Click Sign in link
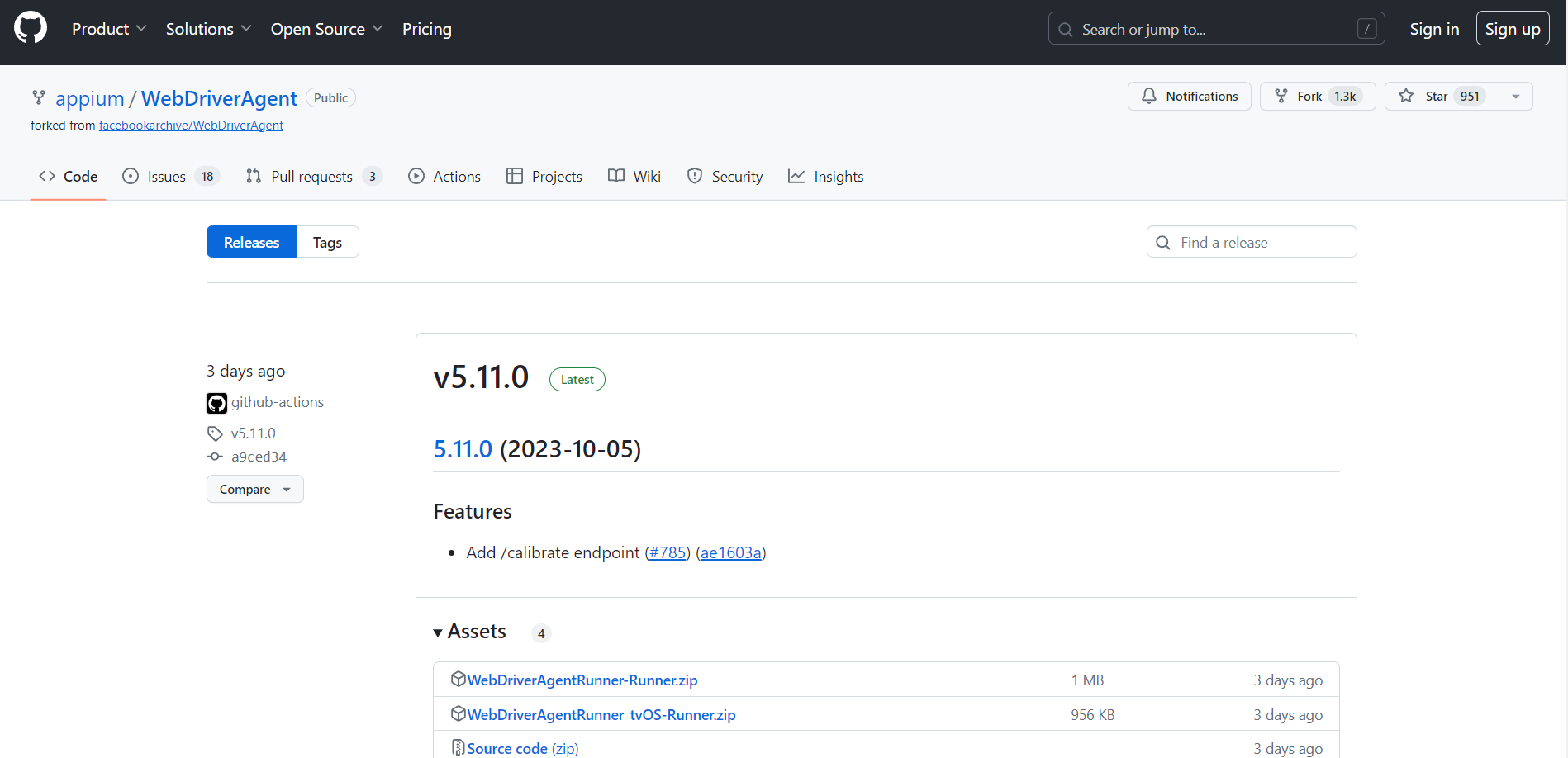This screenshot has width=1568, height=758. pos(1434,29)
